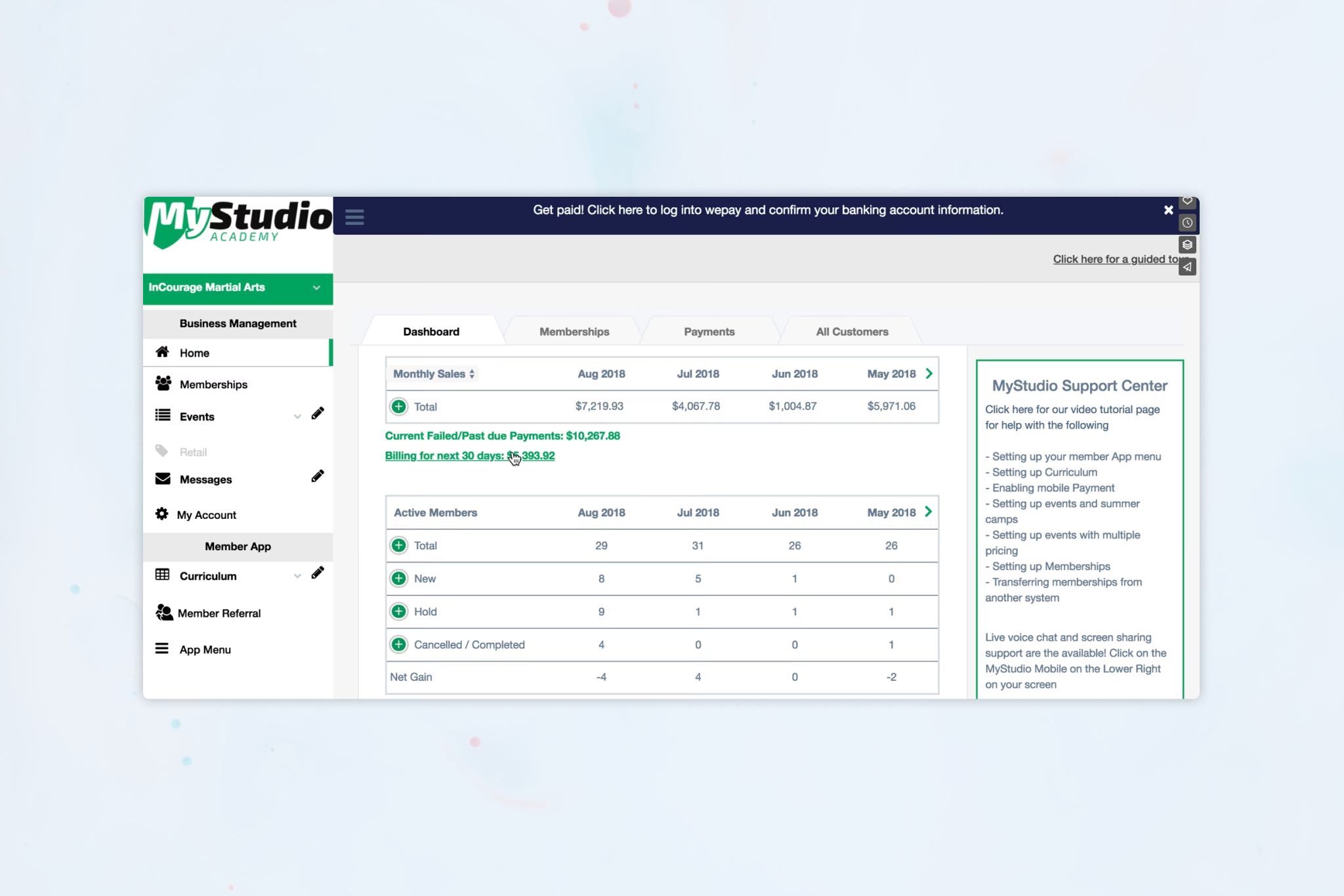1344x896 pixels.
Task: Click the pencil edit icon beside Events
Action: click(318, 413)
